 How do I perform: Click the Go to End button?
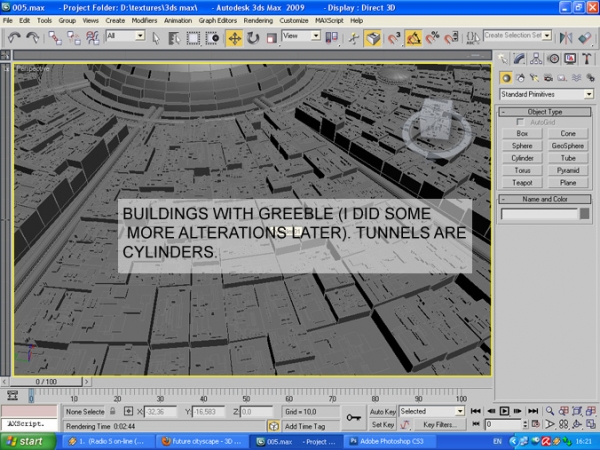click(533, 411)
